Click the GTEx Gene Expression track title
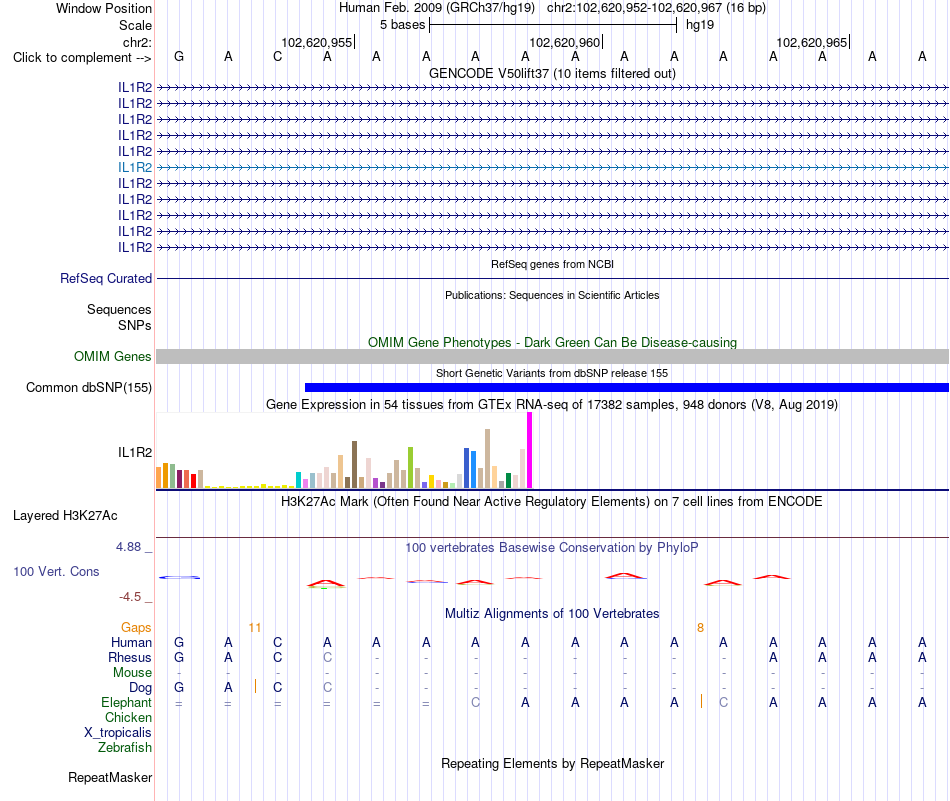This screenshot has width=950, height=801. (552, 404)
